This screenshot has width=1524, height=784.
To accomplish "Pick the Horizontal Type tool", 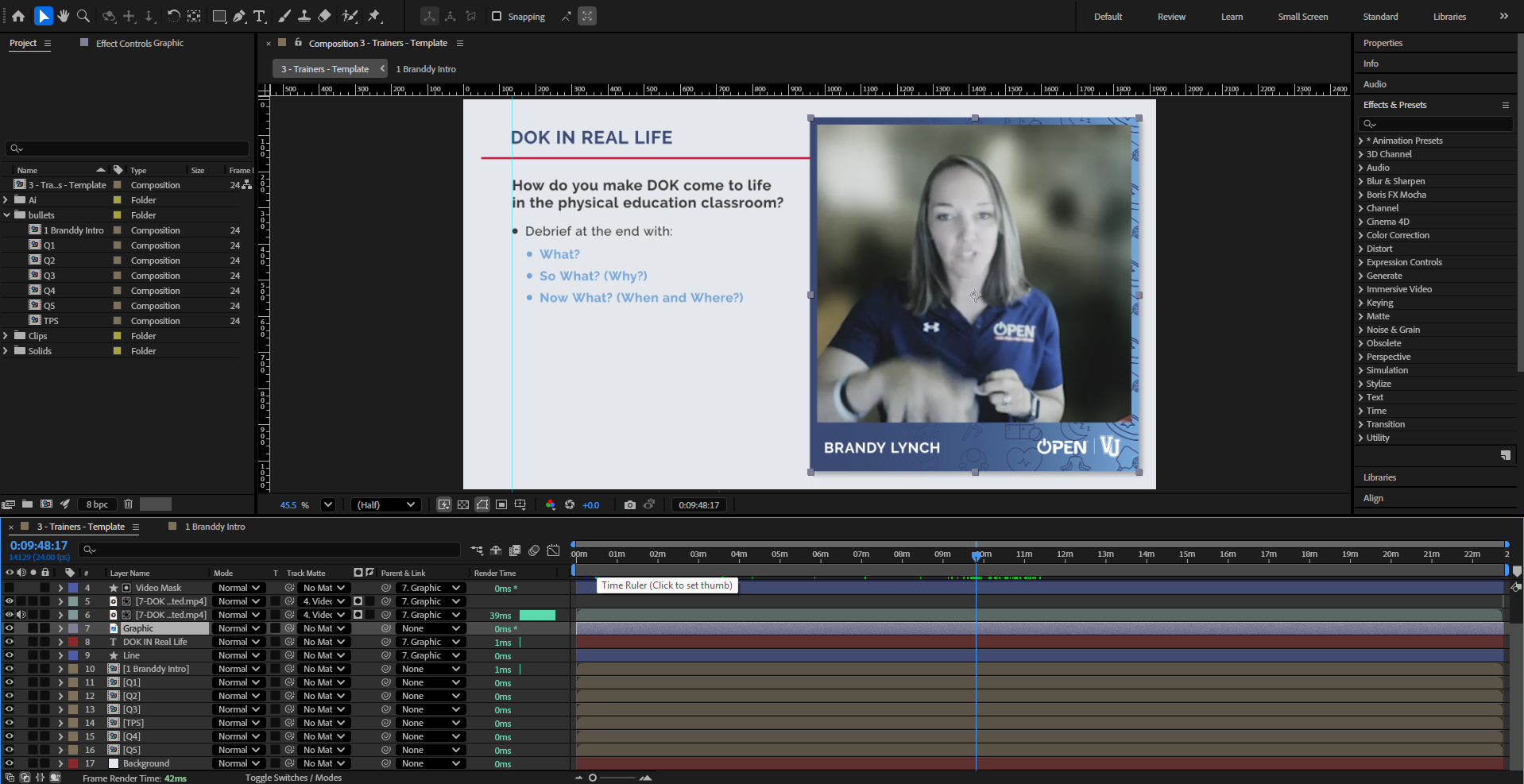I will [259, 16].
